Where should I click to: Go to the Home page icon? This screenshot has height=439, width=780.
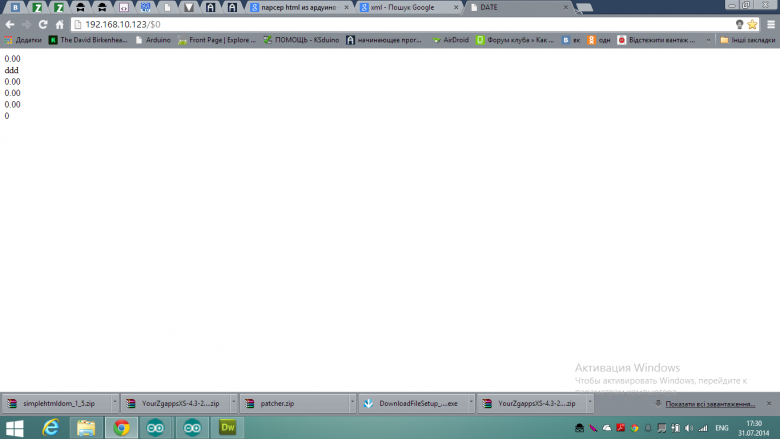tap(60, 24)
